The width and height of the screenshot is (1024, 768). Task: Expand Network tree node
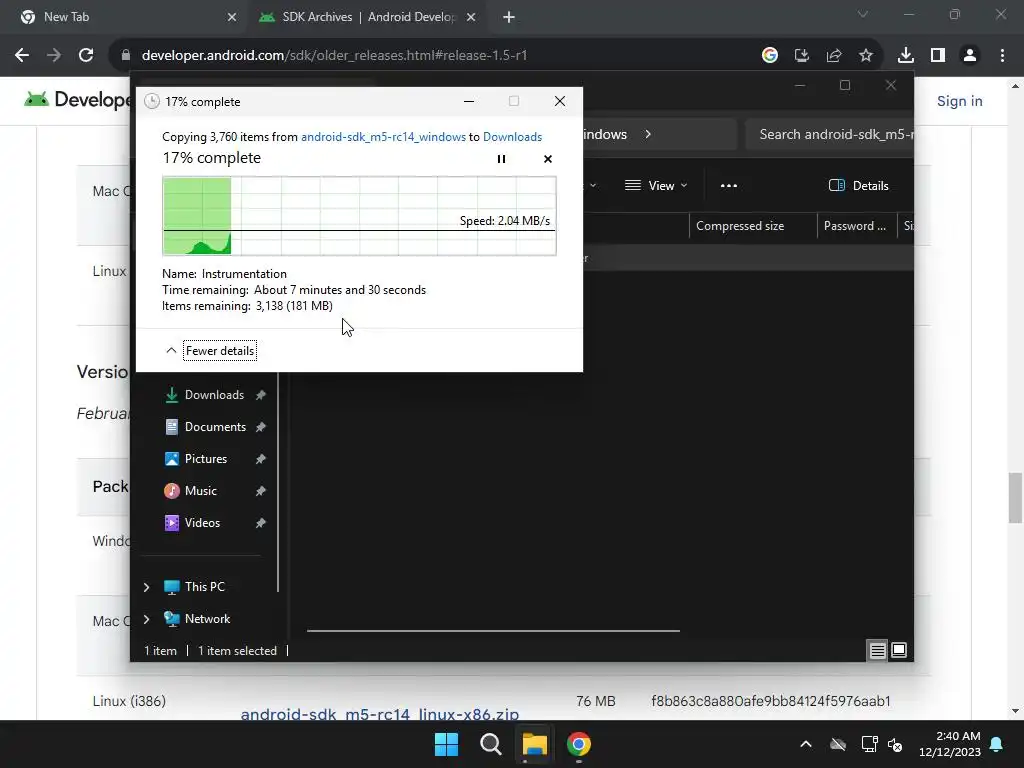coord(146,619)
